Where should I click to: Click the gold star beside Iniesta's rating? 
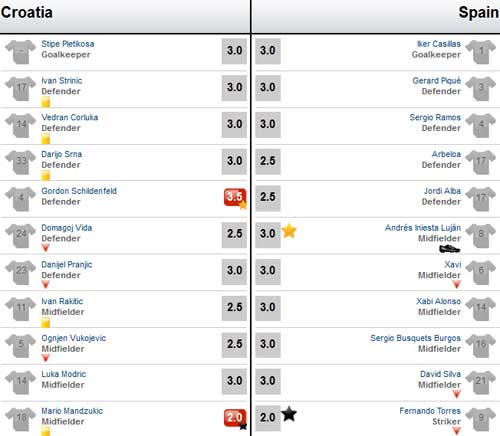289,231
